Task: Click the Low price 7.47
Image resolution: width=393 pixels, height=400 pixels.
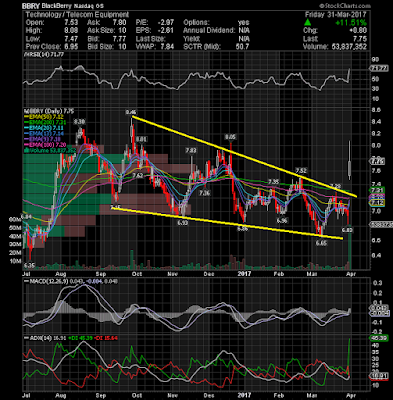Action: tap(71, 39)
